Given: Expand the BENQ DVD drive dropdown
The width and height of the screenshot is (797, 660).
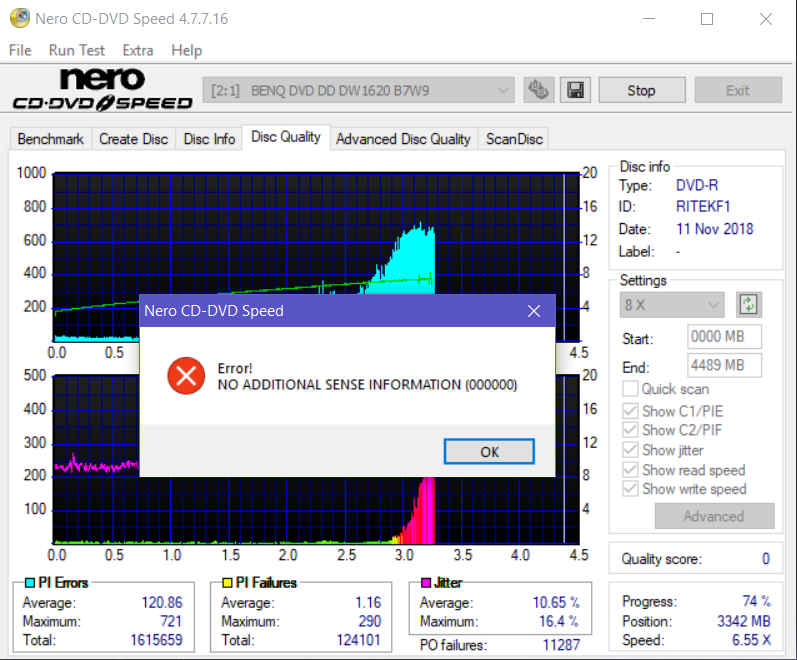Looking at the screenshot, I should [x=358, y=91].
